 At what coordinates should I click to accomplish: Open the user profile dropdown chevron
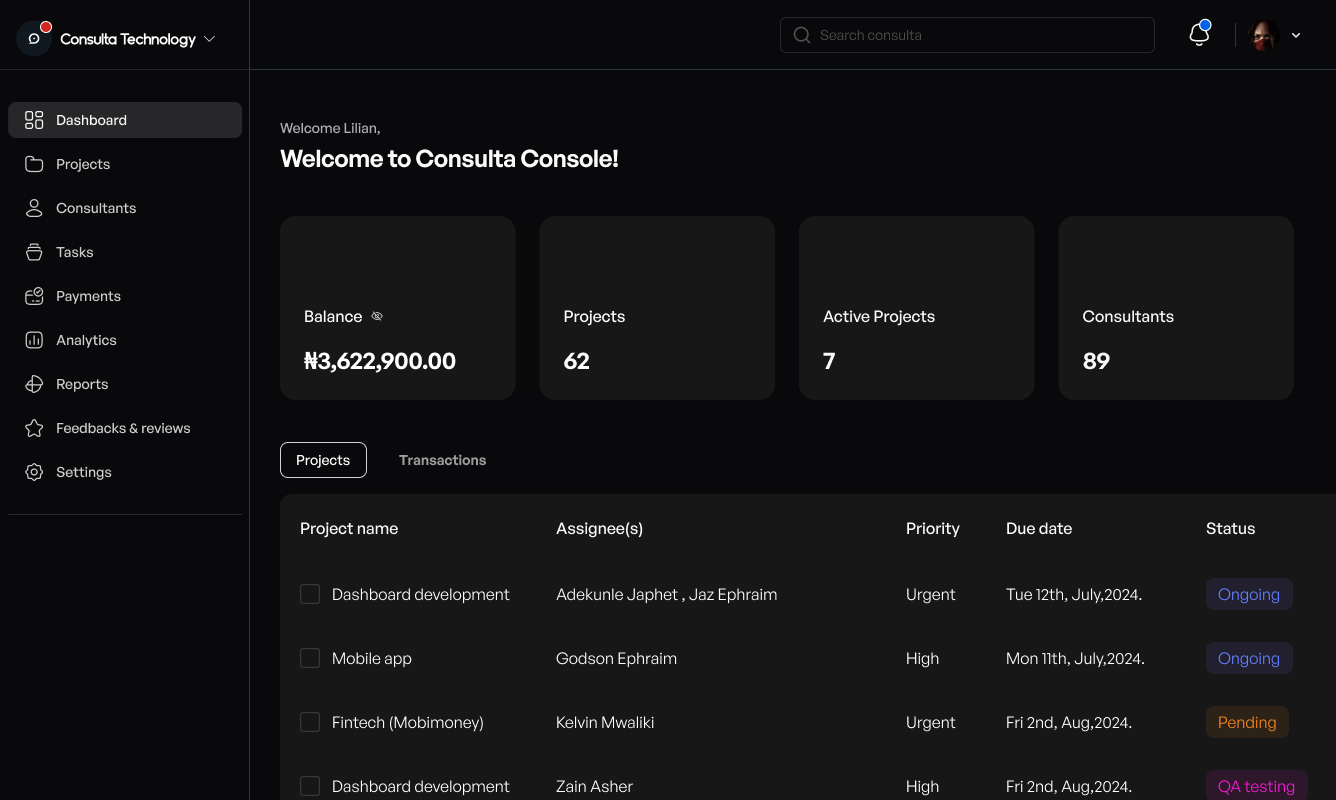(x=1296, y=35)
